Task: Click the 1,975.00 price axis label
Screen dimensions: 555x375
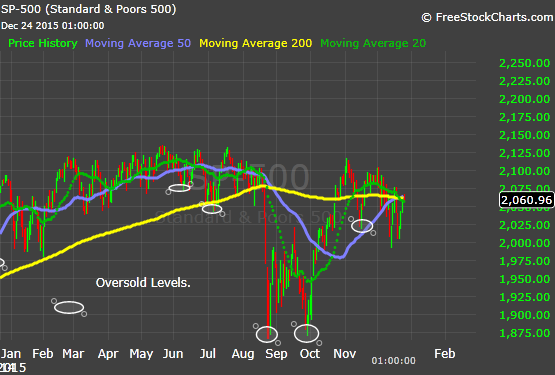Action: [525, 261]
